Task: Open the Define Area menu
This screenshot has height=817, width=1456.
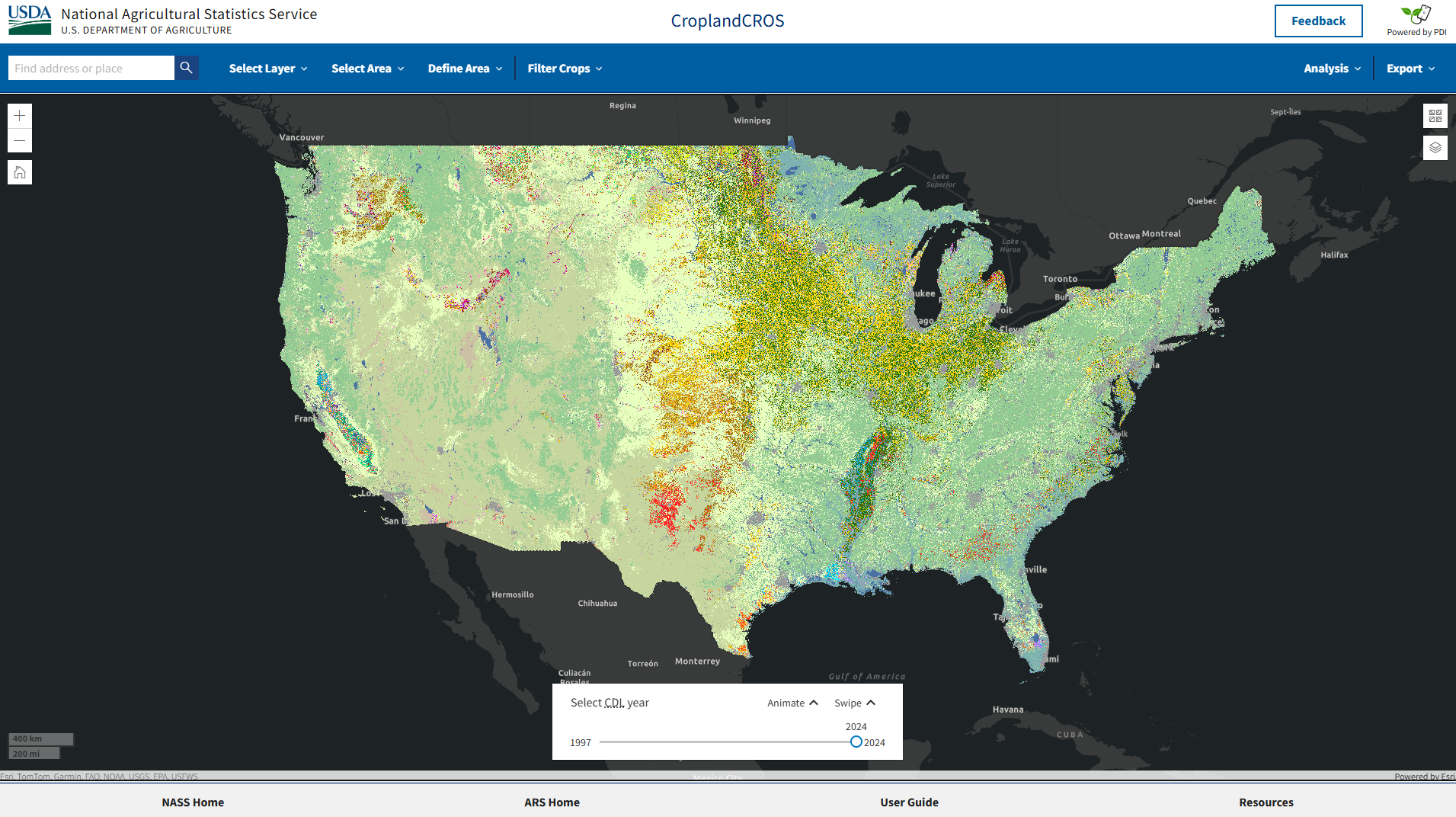Action: point(464,68)
